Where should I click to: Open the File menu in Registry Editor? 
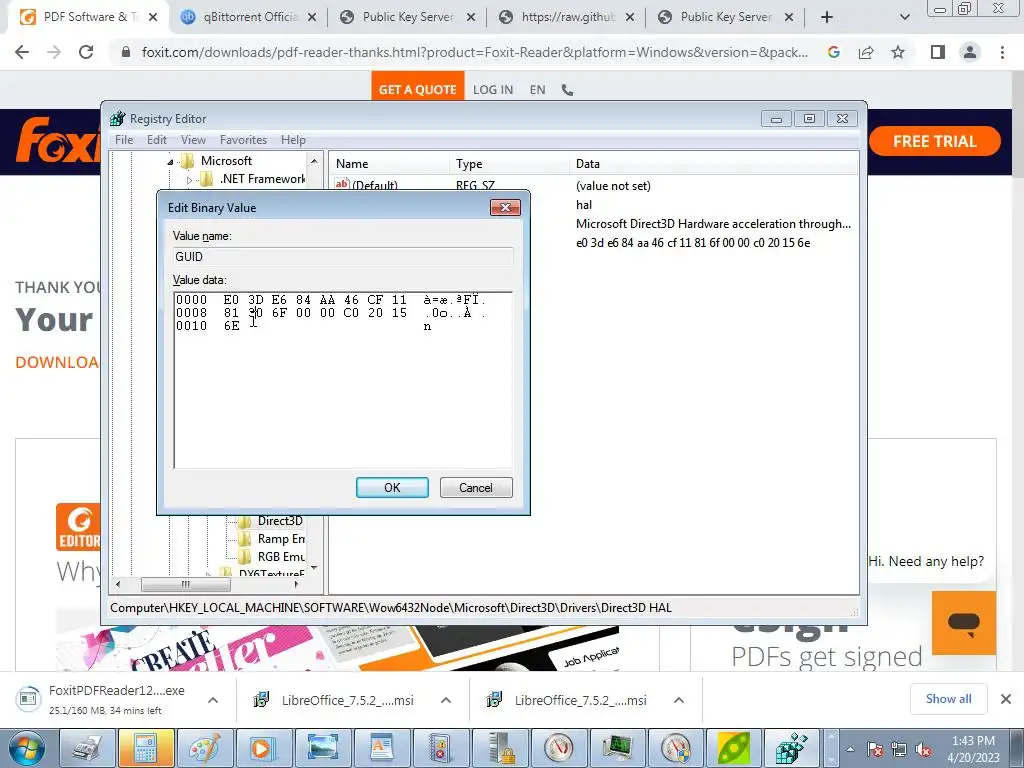123,140
